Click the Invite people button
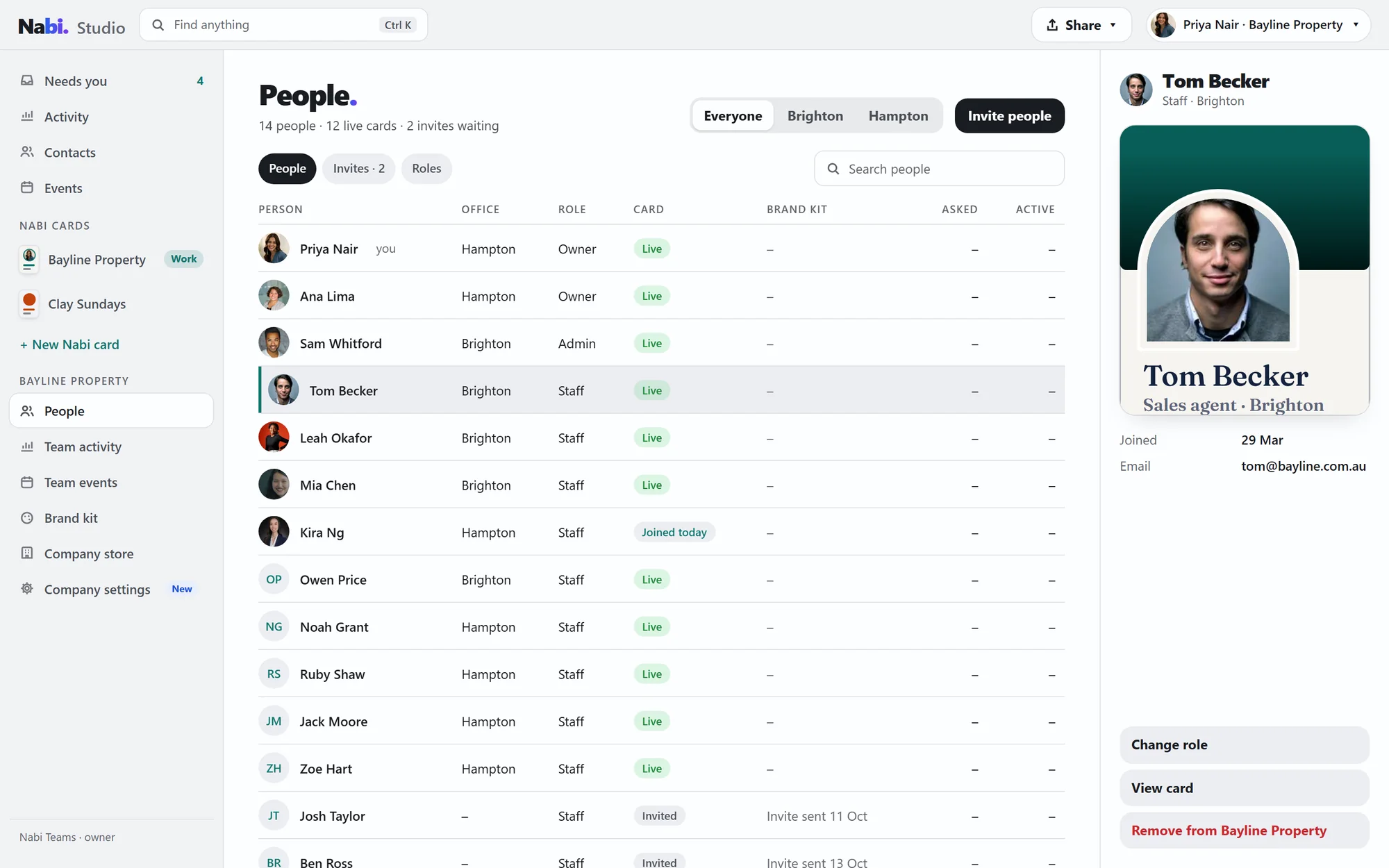The width and height of the screenshot is (1389, 868). click(1009, 115)
